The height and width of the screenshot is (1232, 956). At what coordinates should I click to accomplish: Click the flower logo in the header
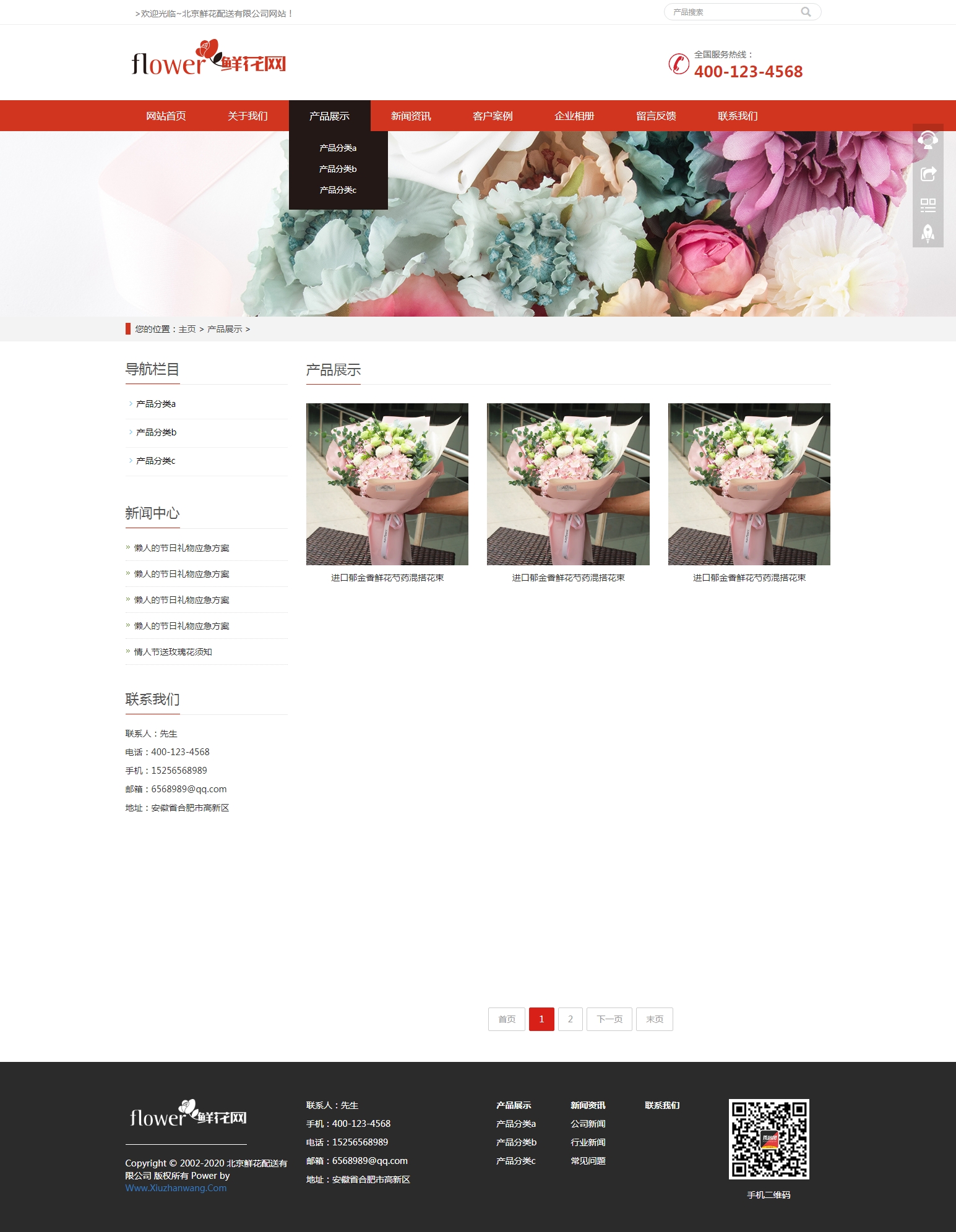tap(209, 59)
